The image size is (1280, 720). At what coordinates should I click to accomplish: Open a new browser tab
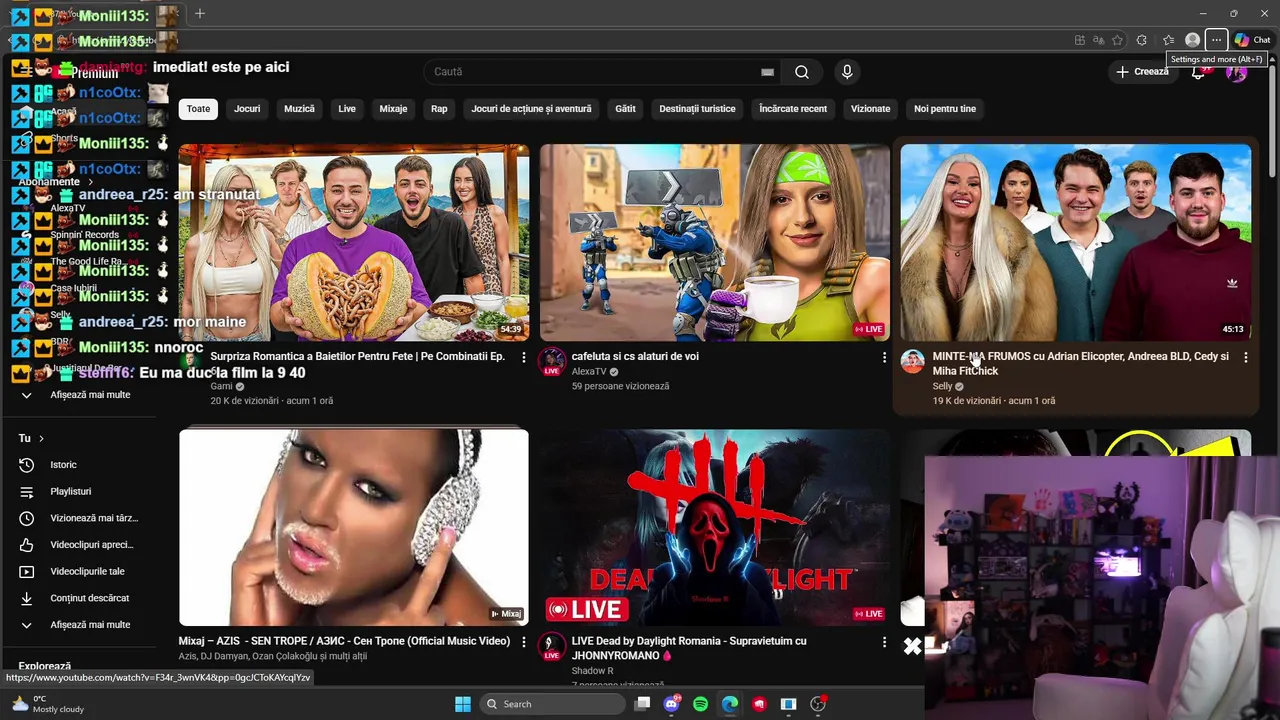pos(200,14)
